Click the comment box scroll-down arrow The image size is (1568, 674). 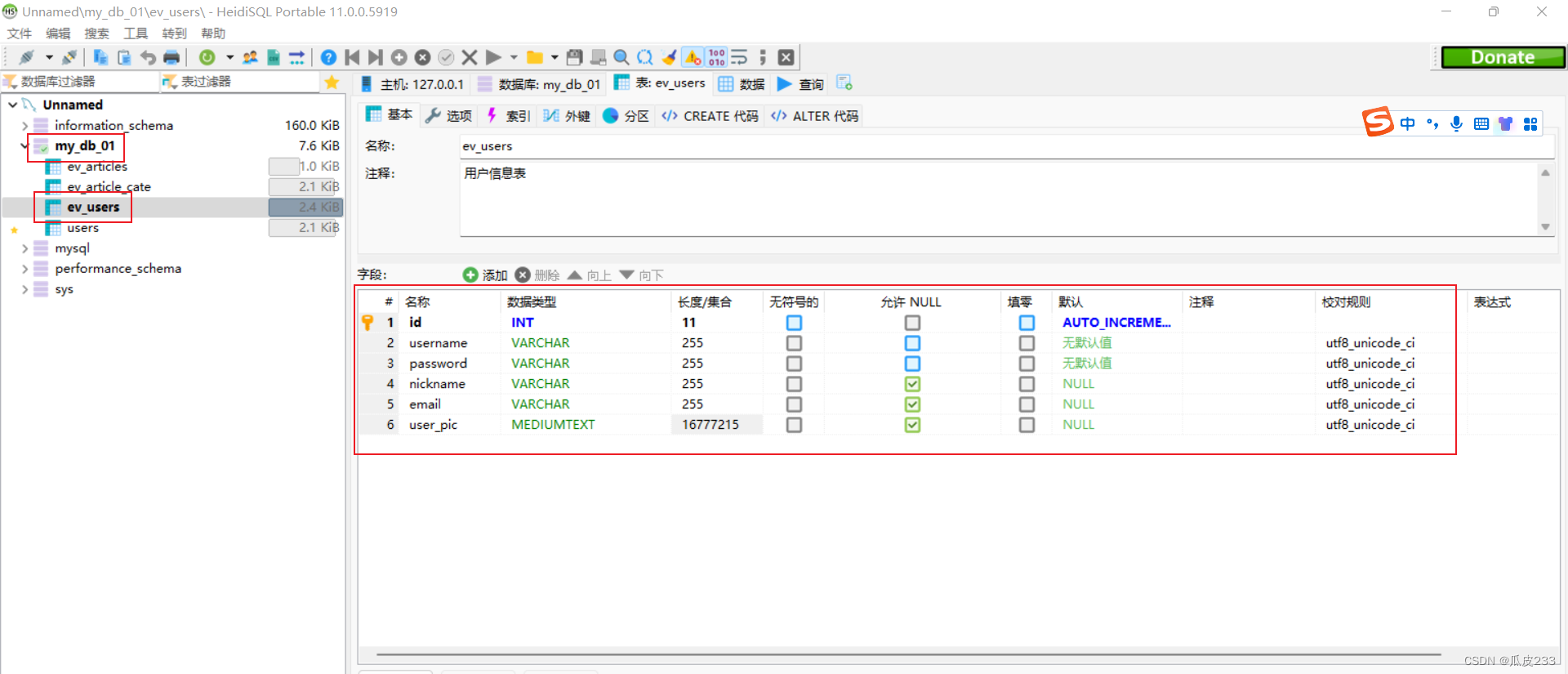(x=1545, y=227)
